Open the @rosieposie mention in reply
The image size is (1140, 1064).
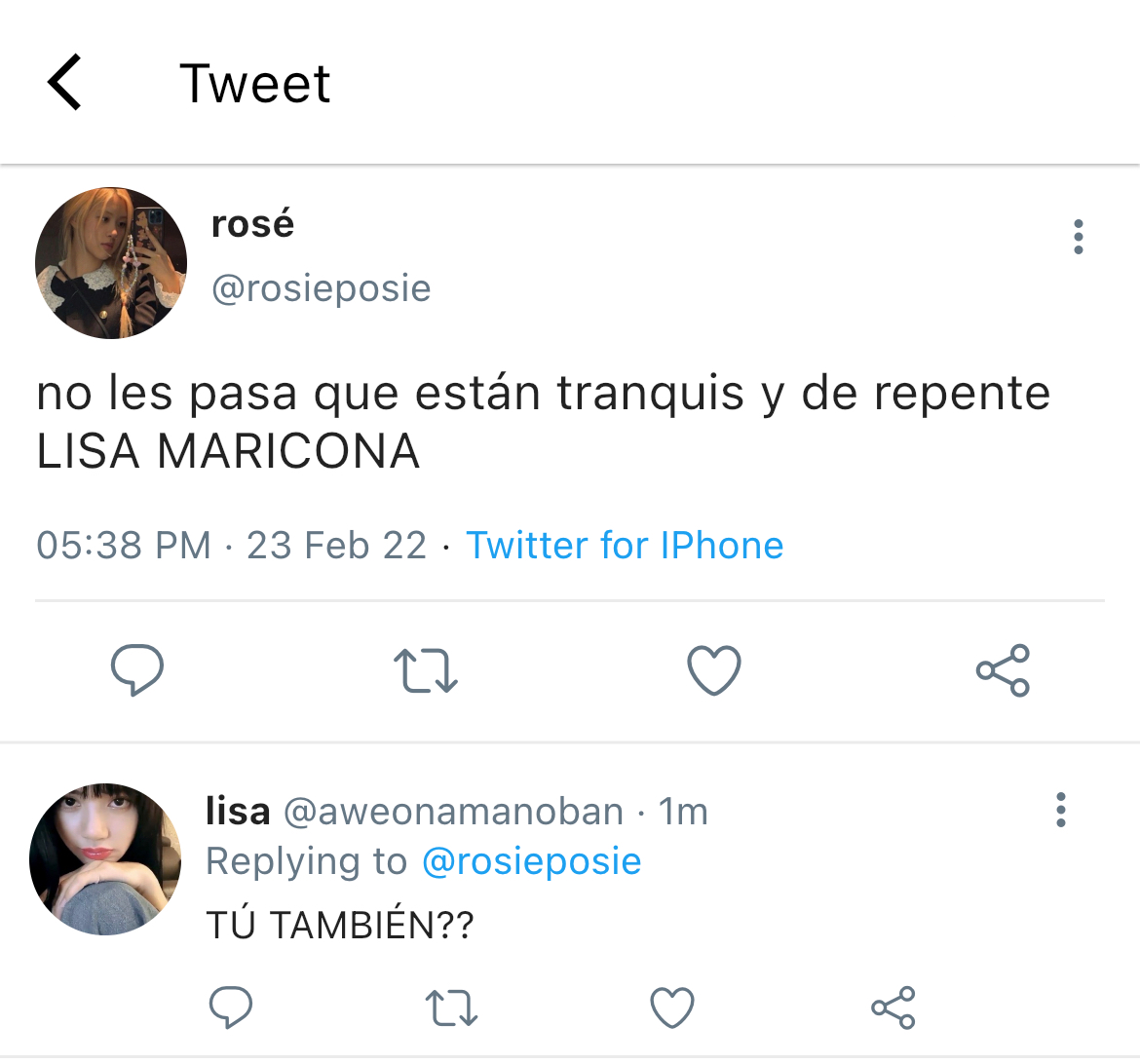pos(531,861)
